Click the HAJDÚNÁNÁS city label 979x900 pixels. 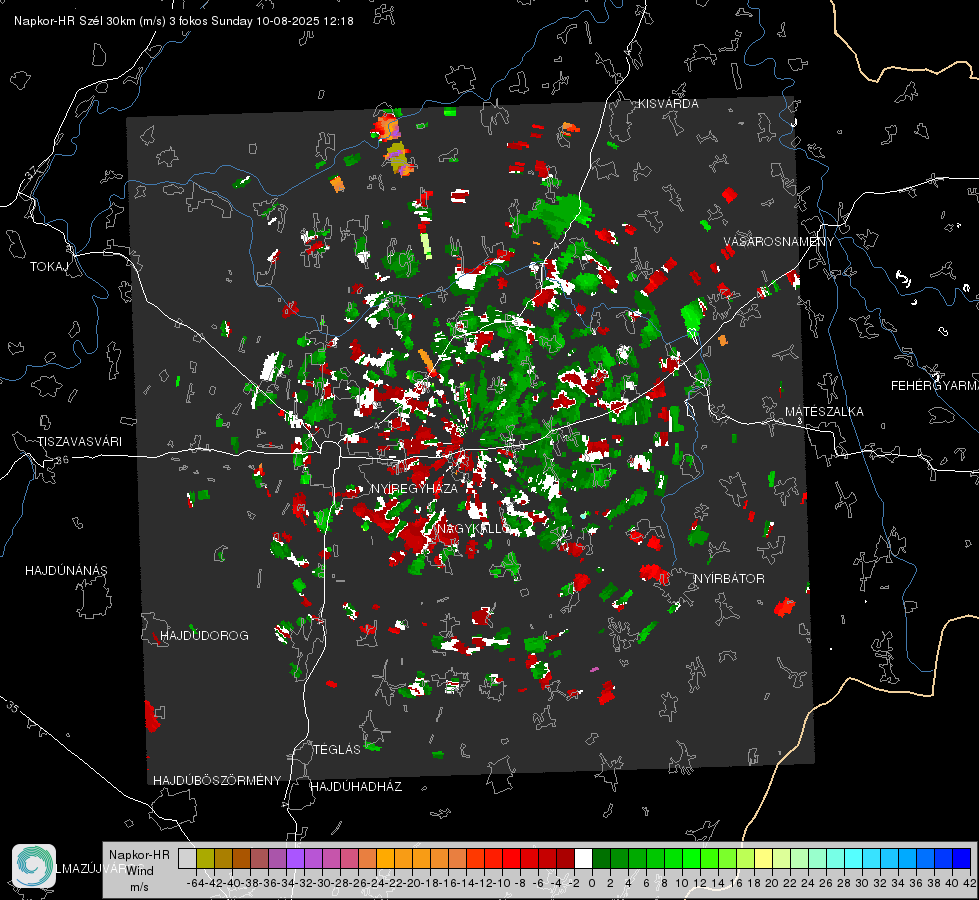point(66,571)
